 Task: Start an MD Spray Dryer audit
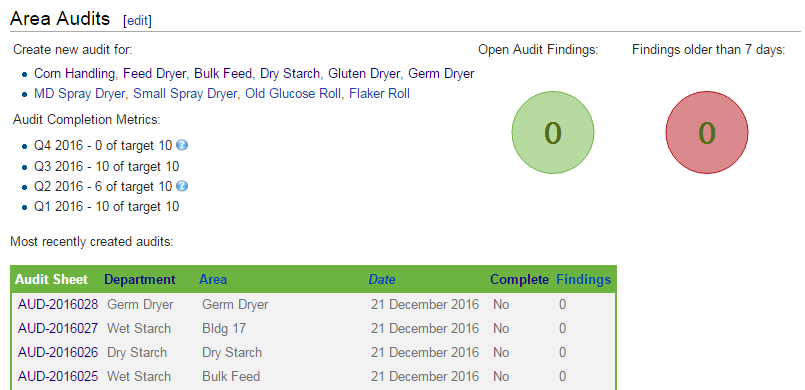(80, 94)
